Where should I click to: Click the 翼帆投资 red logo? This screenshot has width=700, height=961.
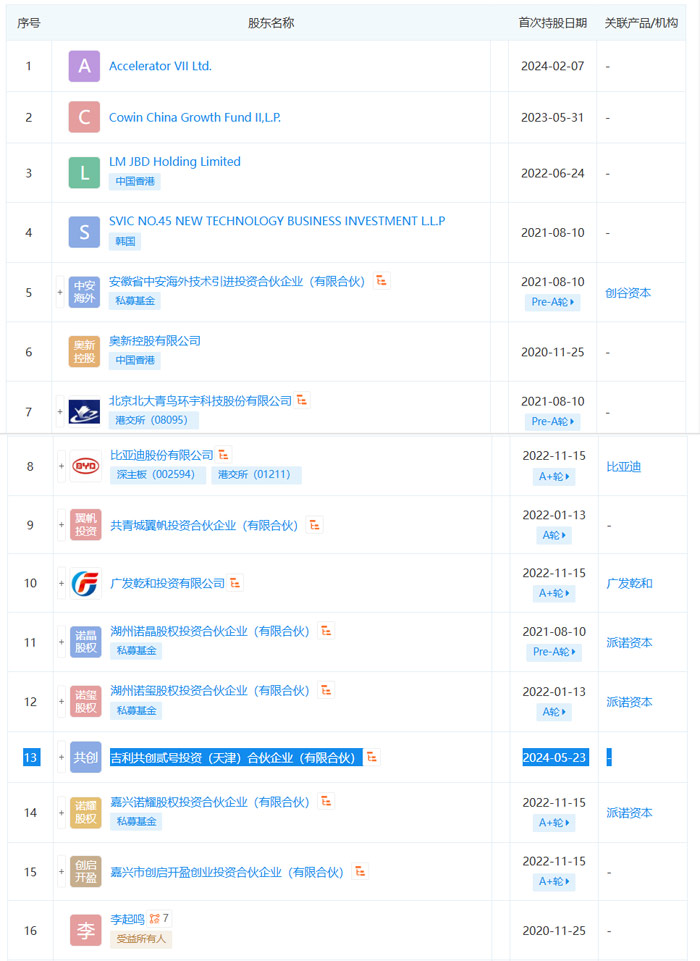86,525
